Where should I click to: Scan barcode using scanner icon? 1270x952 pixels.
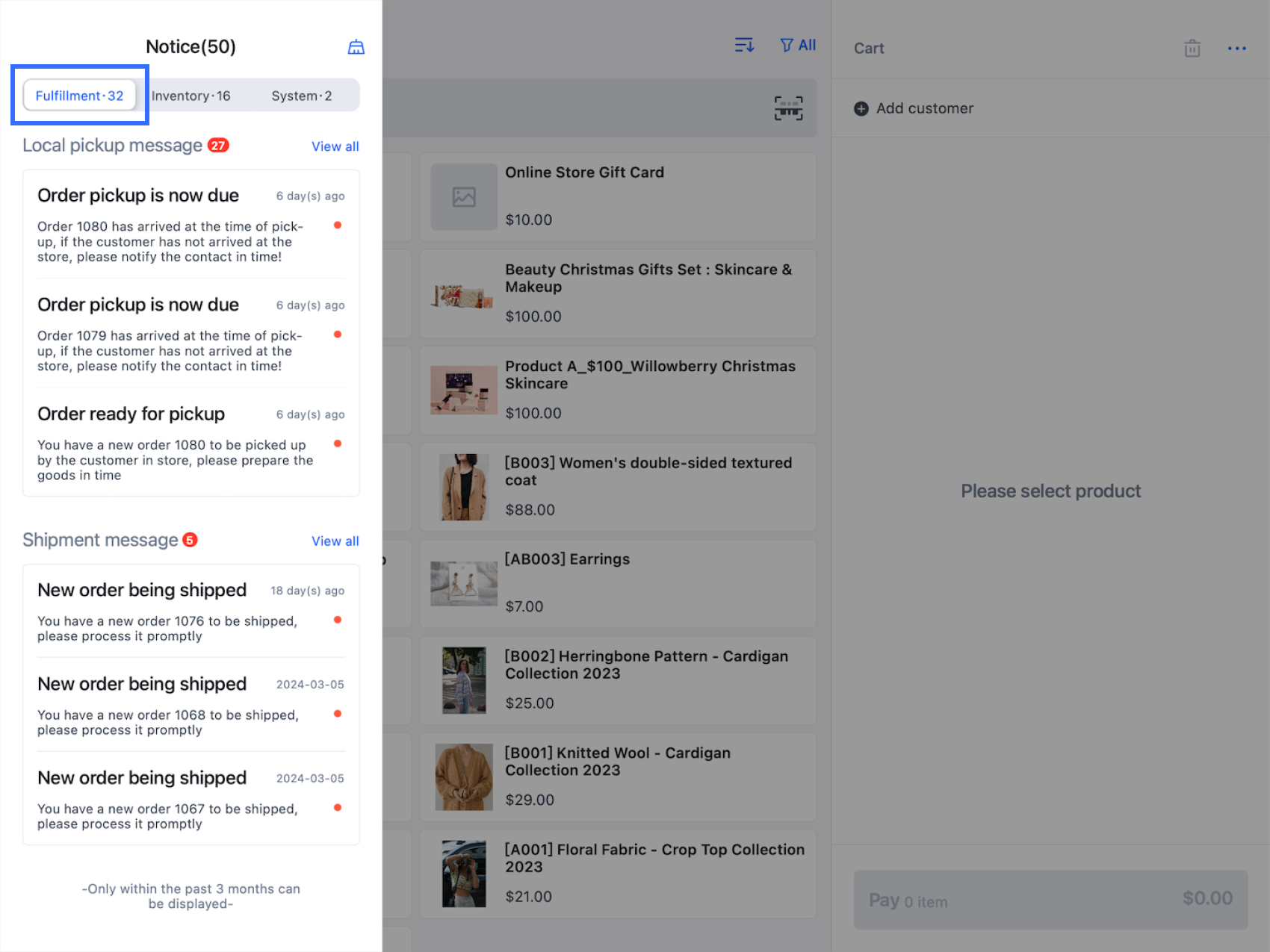pyautogui.click(x=788, y=108)
